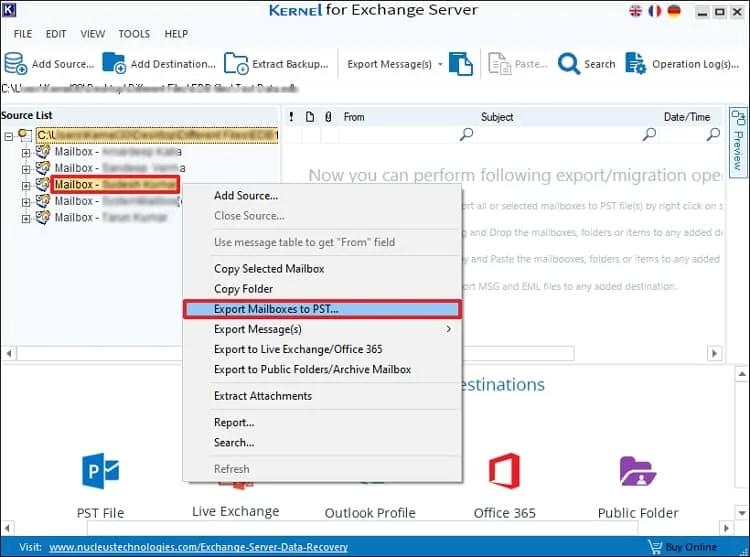This screenshot has width=750, height=557.
Task: Switch language with the UK flag
Action: tap(635, 11)
